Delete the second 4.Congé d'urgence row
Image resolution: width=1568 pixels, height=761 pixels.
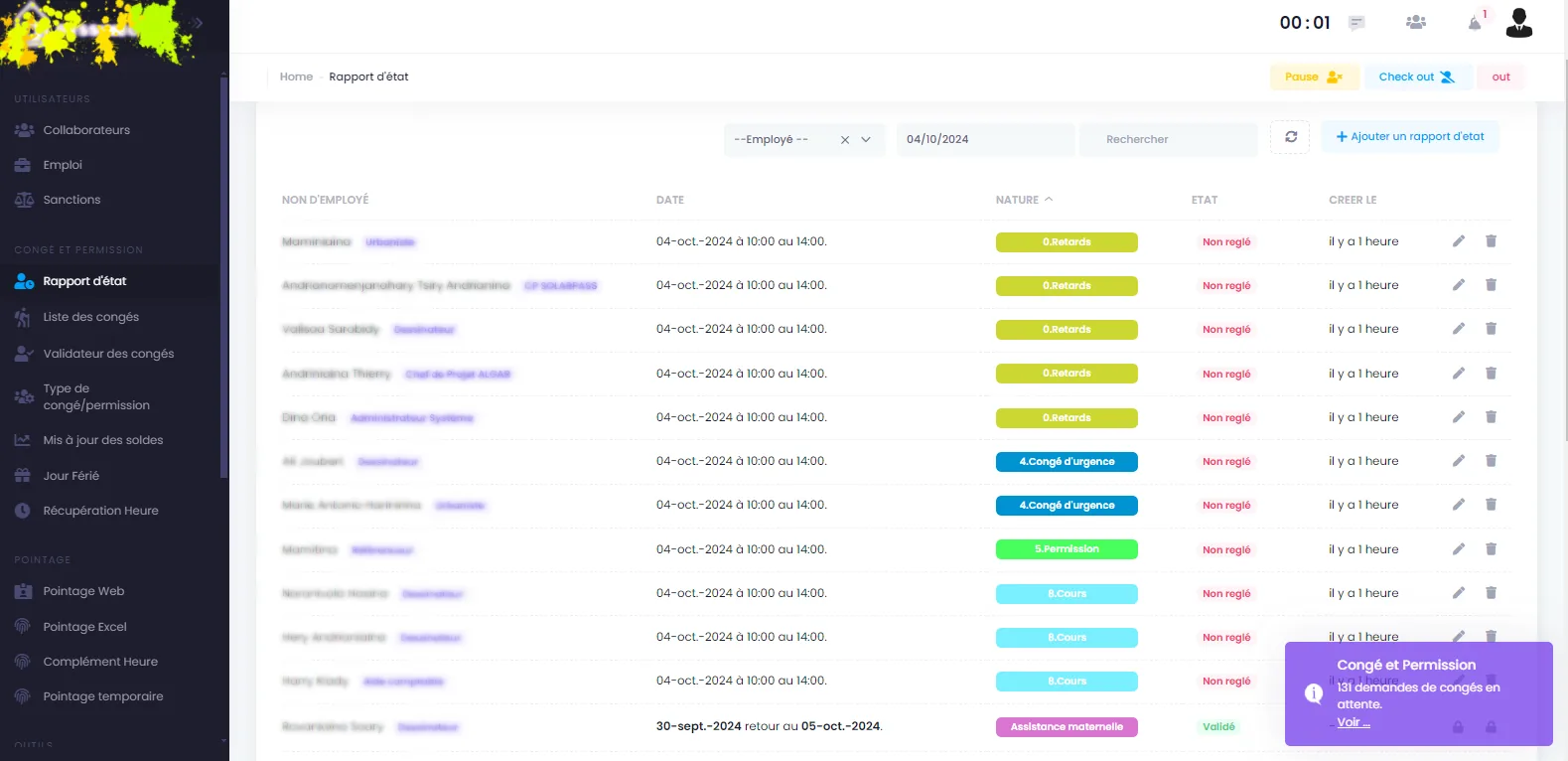[x=1491, y=505]
